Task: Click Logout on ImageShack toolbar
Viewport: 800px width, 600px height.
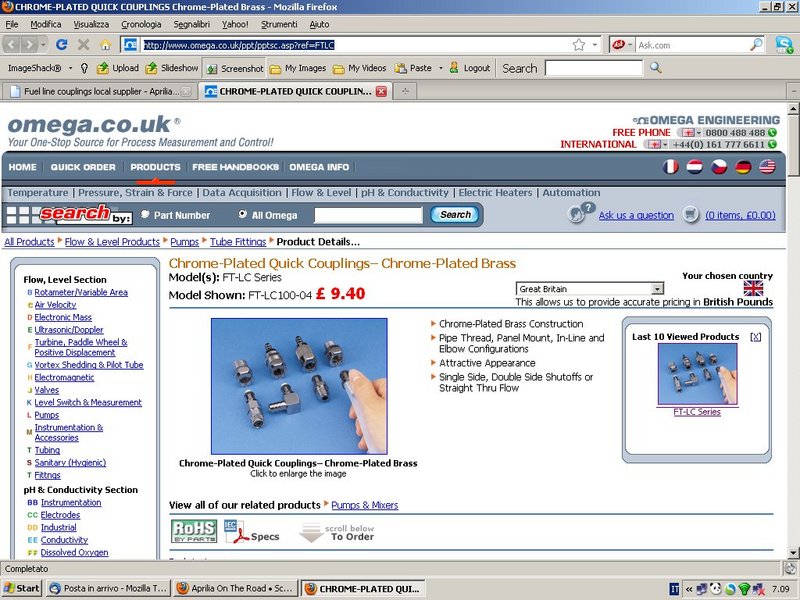Action: click(x=469, y=68)
